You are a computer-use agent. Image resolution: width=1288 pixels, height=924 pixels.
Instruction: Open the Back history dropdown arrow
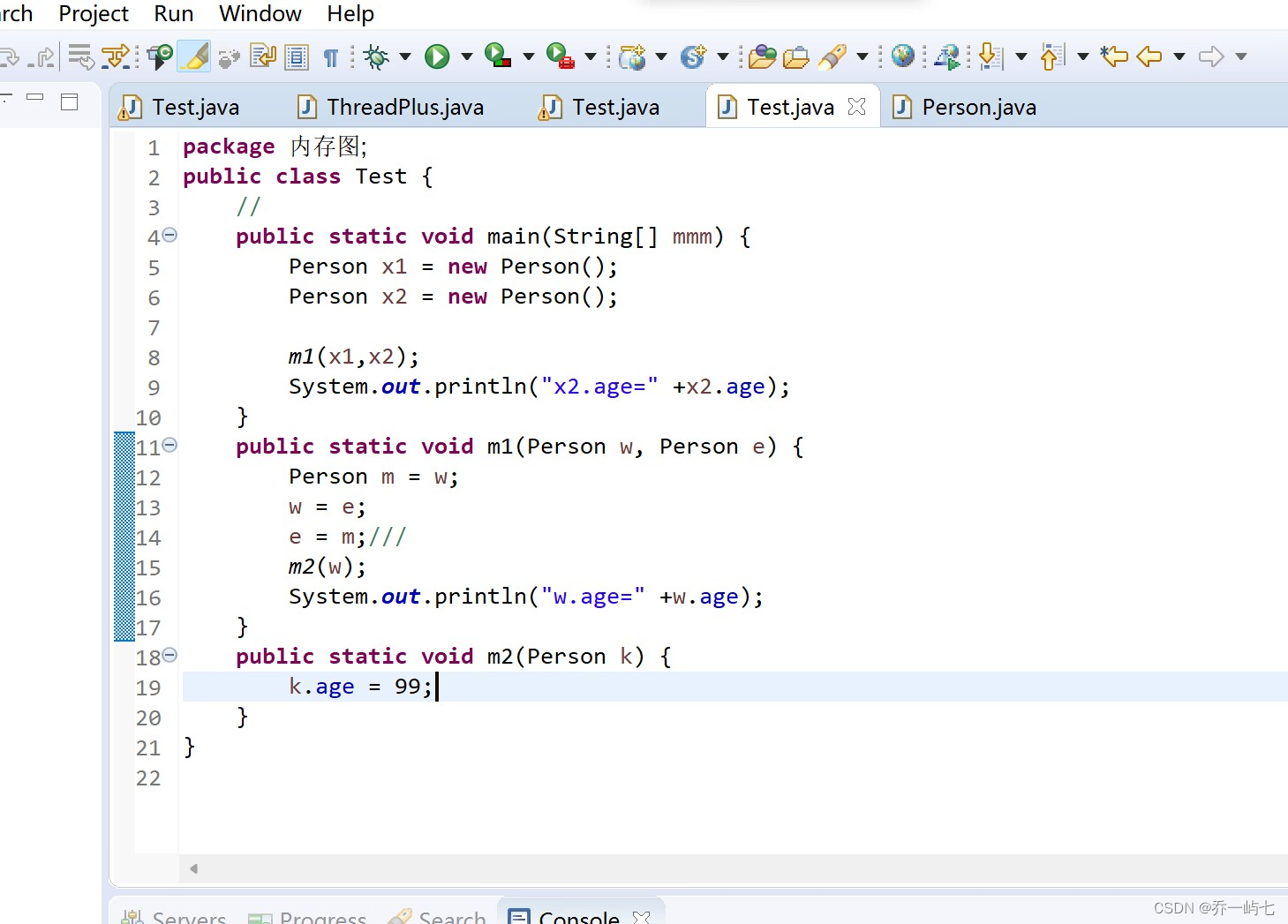tap(1179, 57)
